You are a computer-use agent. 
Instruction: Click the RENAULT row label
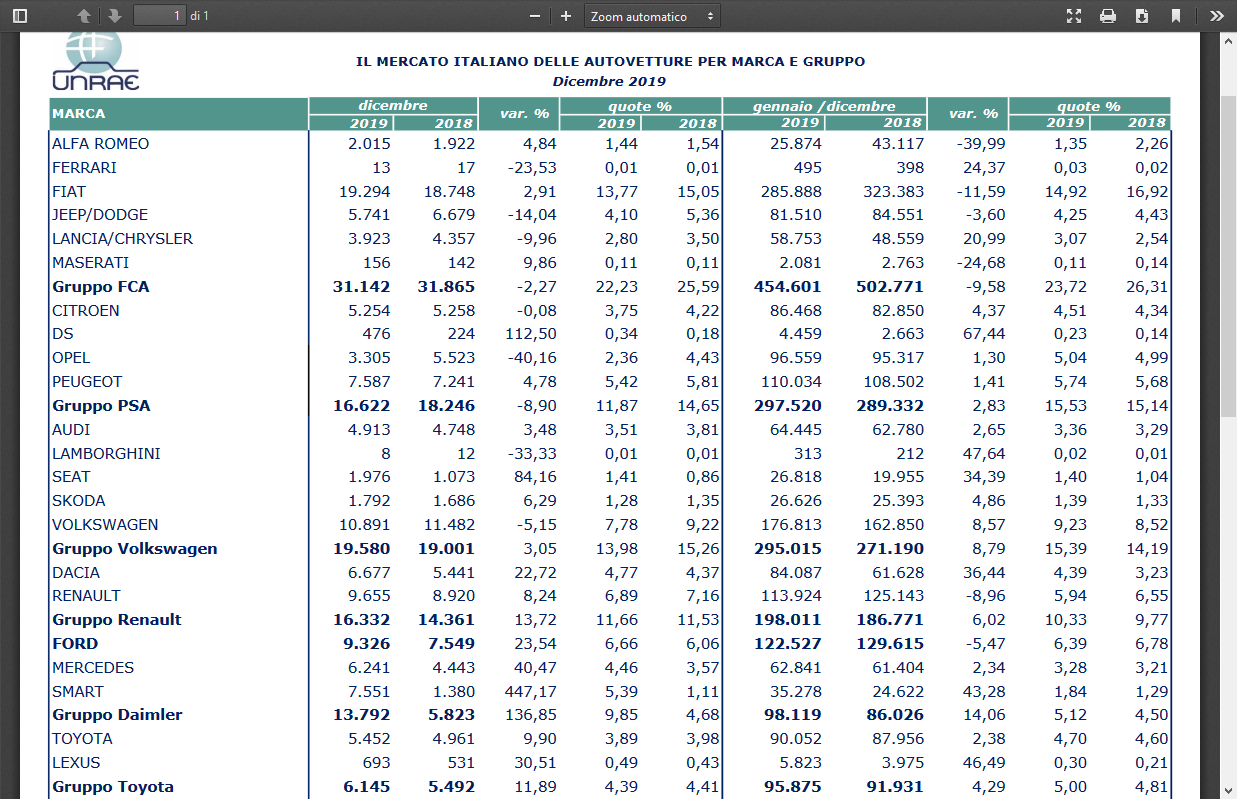[86, 596]
